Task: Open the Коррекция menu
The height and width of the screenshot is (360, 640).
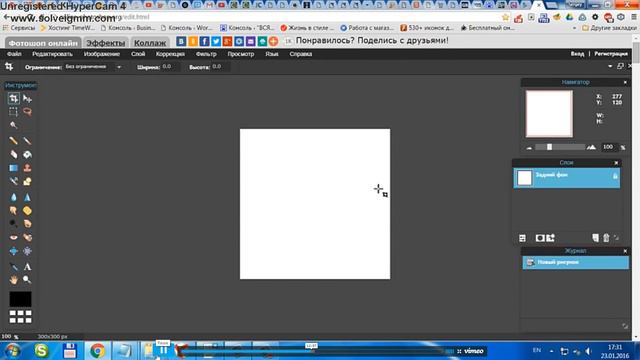Action: 170,54
